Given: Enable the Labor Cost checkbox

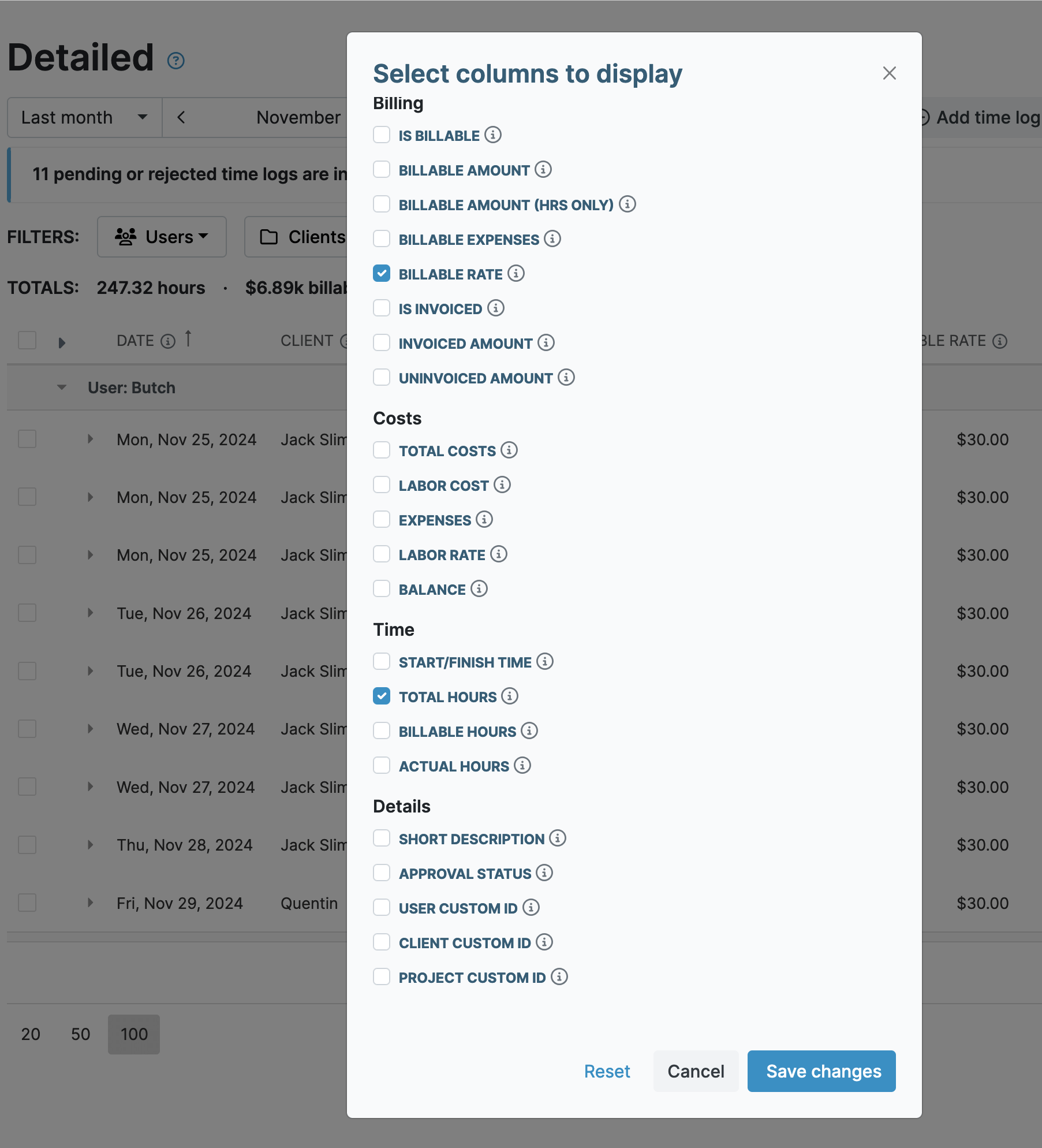Looking at the screenshot, I should pyautogui.click(x=381, y=485).
